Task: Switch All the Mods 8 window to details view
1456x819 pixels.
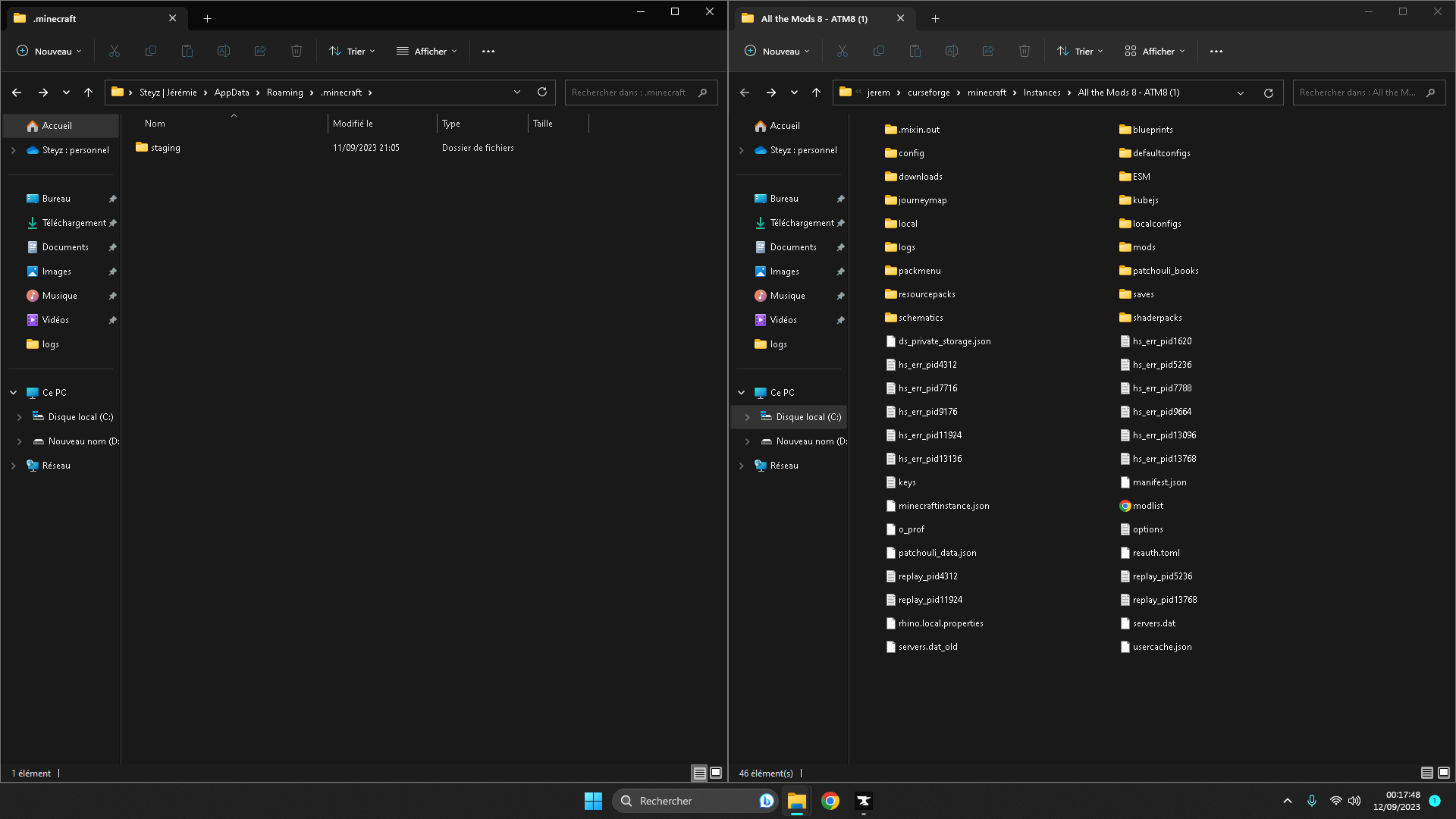Action: click(1427, 773)
